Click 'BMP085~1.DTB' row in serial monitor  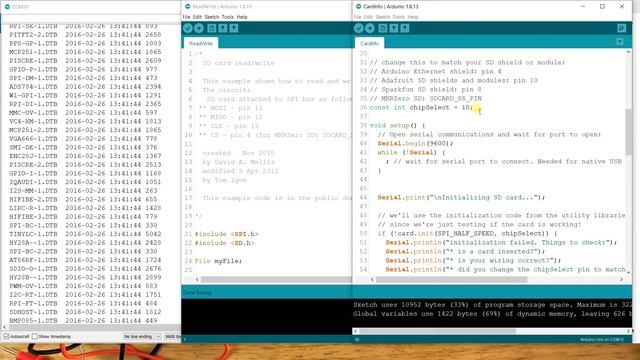[84, 321]
